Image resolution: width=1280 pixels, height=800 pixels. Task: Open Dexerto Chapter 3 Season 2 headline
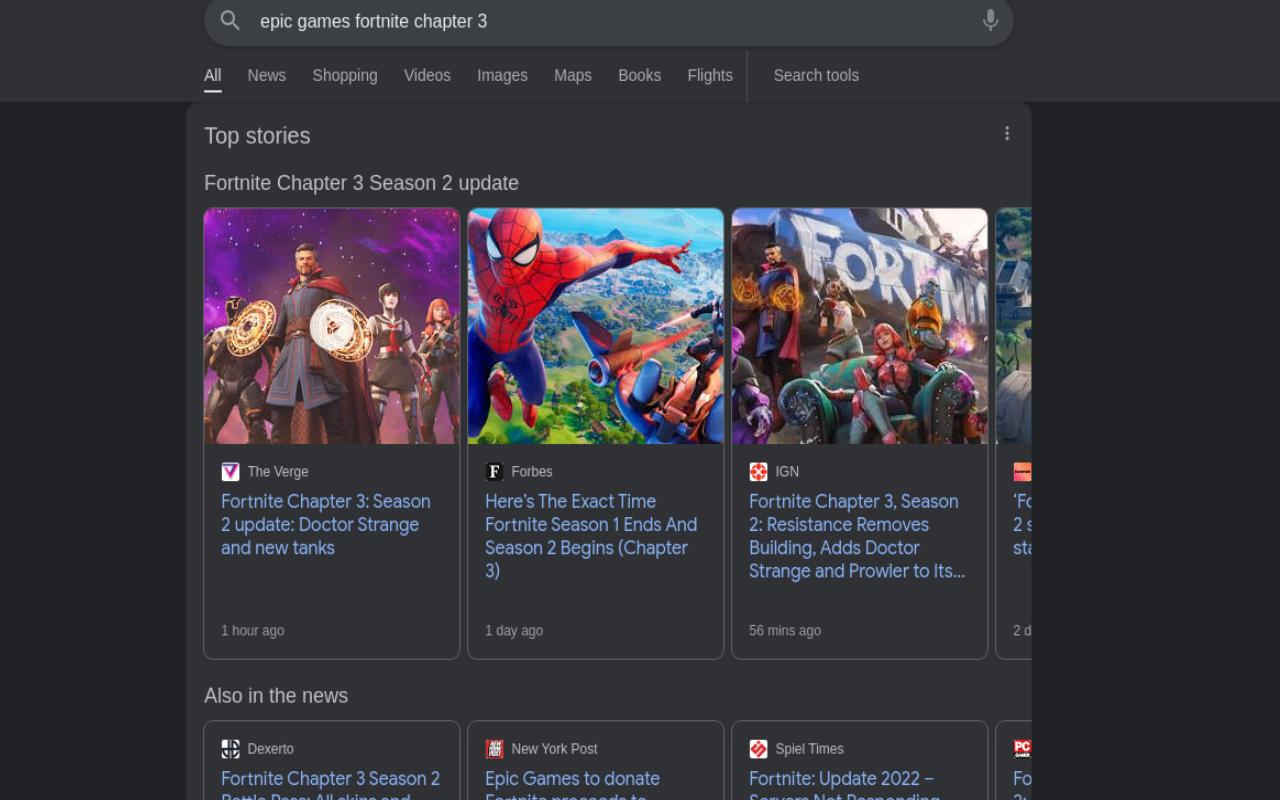[331, 784]
